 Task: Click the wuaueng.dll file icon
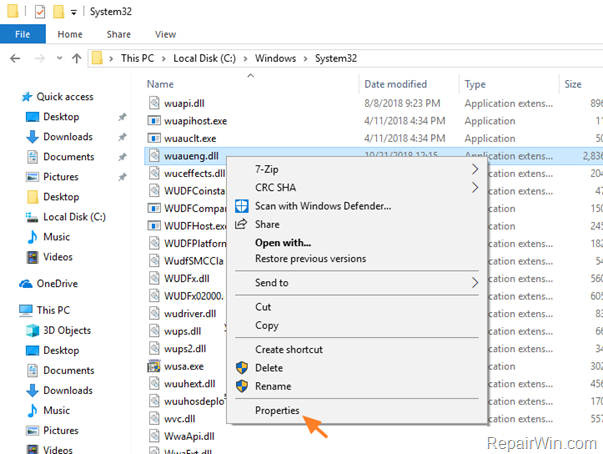pyautogui.click(x=154, y=156)
